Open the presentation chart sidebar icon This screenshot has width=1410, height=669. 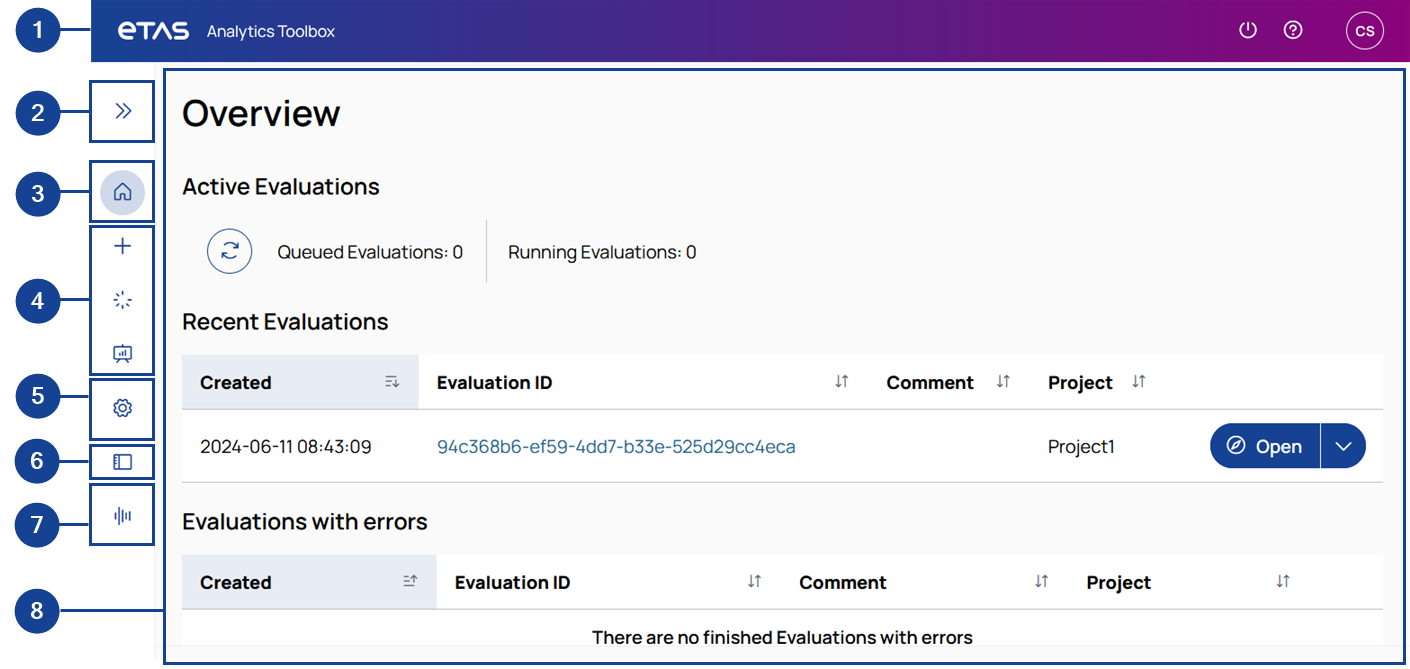coord(122,353)
